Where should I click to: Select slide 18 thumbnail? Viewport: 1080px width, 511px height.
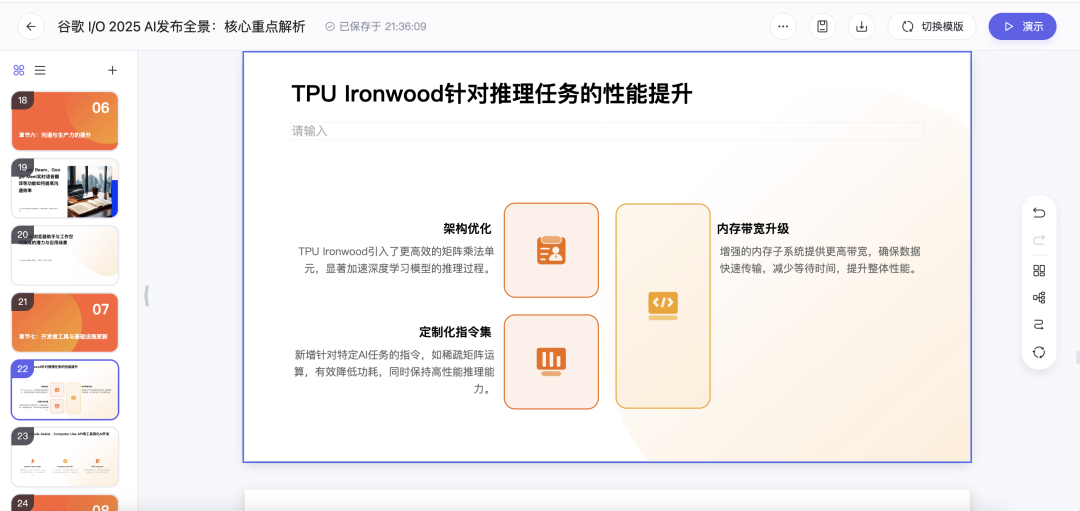(65, 121)
